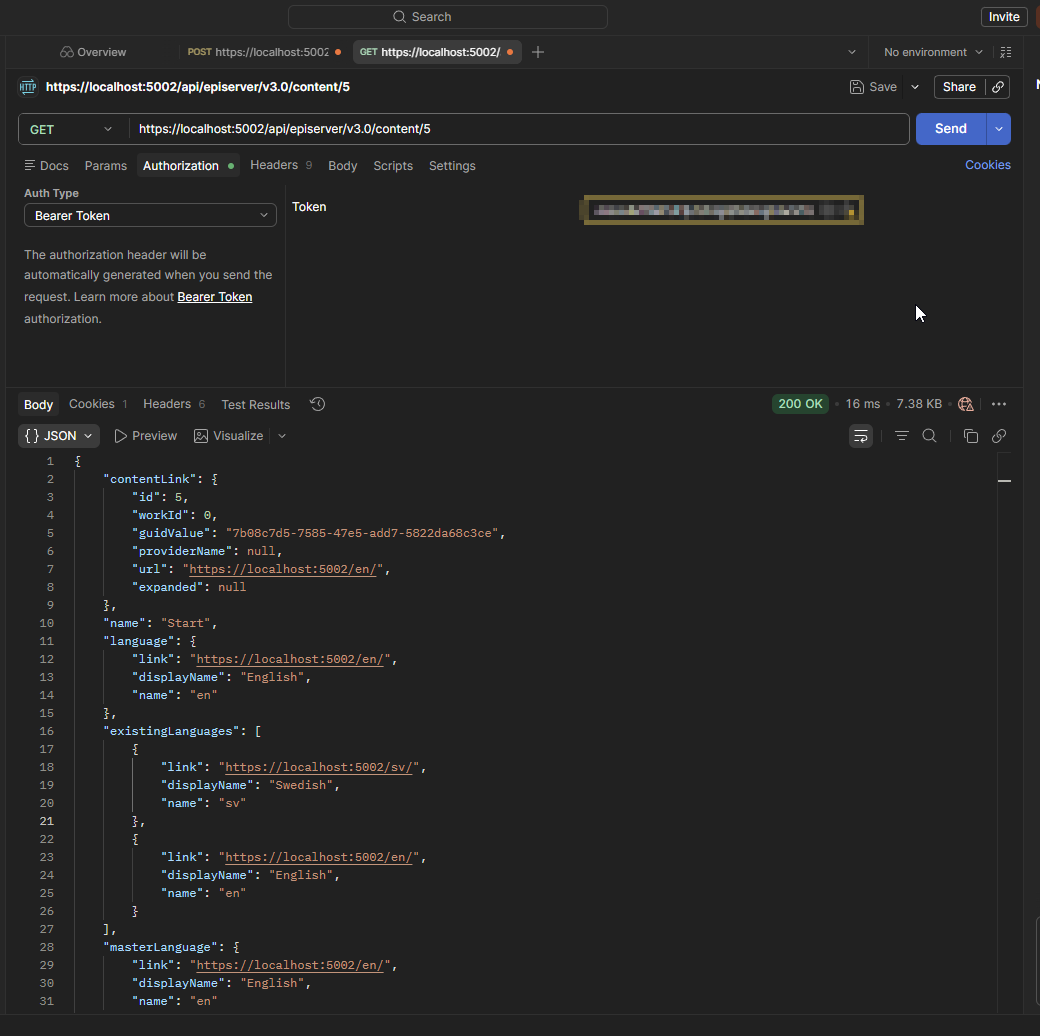This screenshot has height=1036, width=1040.
Task: Open the JSON format dropdown
Action: coord(58,436)
